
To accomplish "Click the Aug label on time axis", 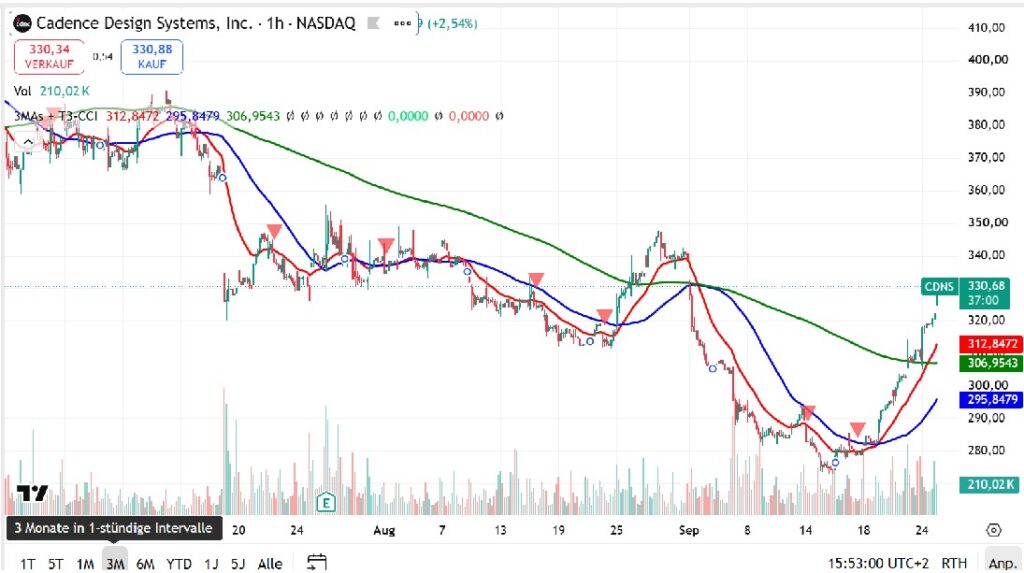I will pos(384,530).
